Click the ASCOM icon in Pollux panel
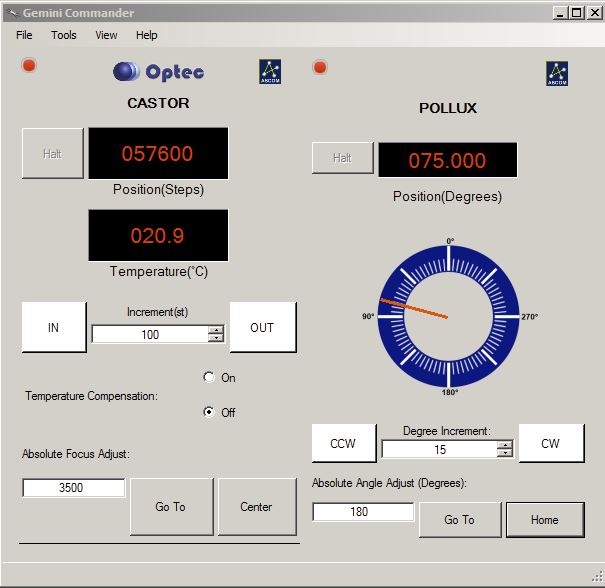605x588 pixels. pos(557,73)
